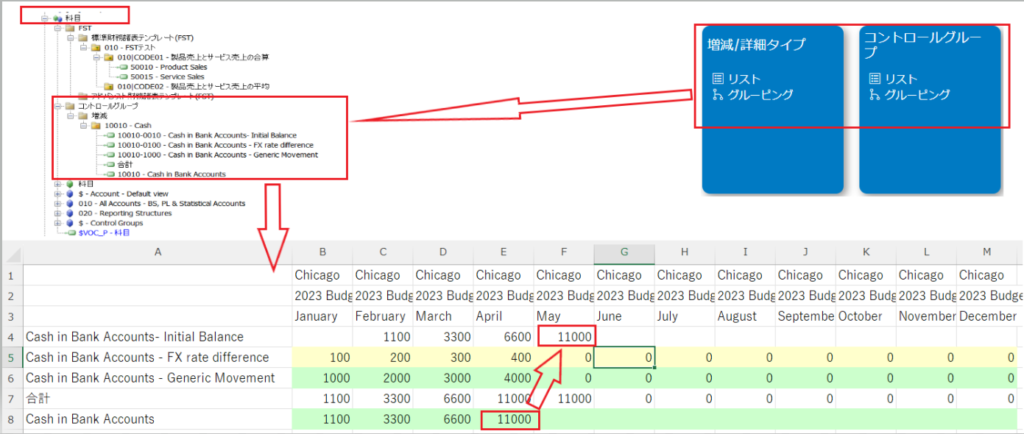The image size is (1024, 434).
Task: Open リスト link in コントロールグループ tile
Action: click(x=901, y=78)
